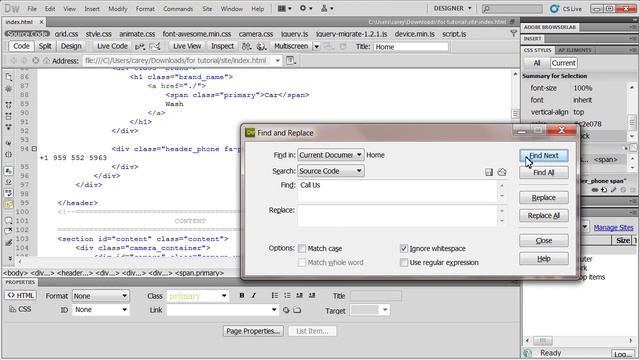Open the Insert menu

click(92, 9)
